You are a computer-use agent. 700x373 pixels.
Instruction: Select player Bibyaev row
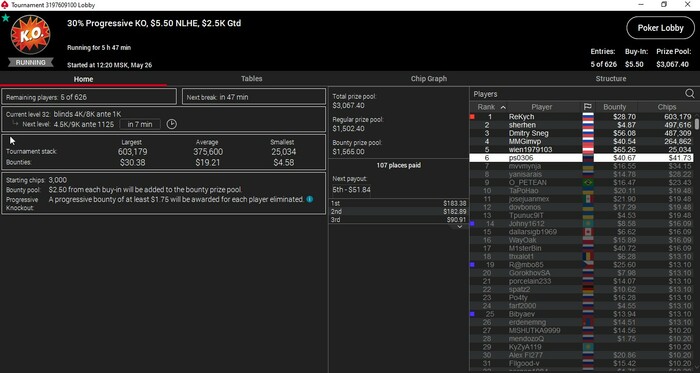click(582, 314)
